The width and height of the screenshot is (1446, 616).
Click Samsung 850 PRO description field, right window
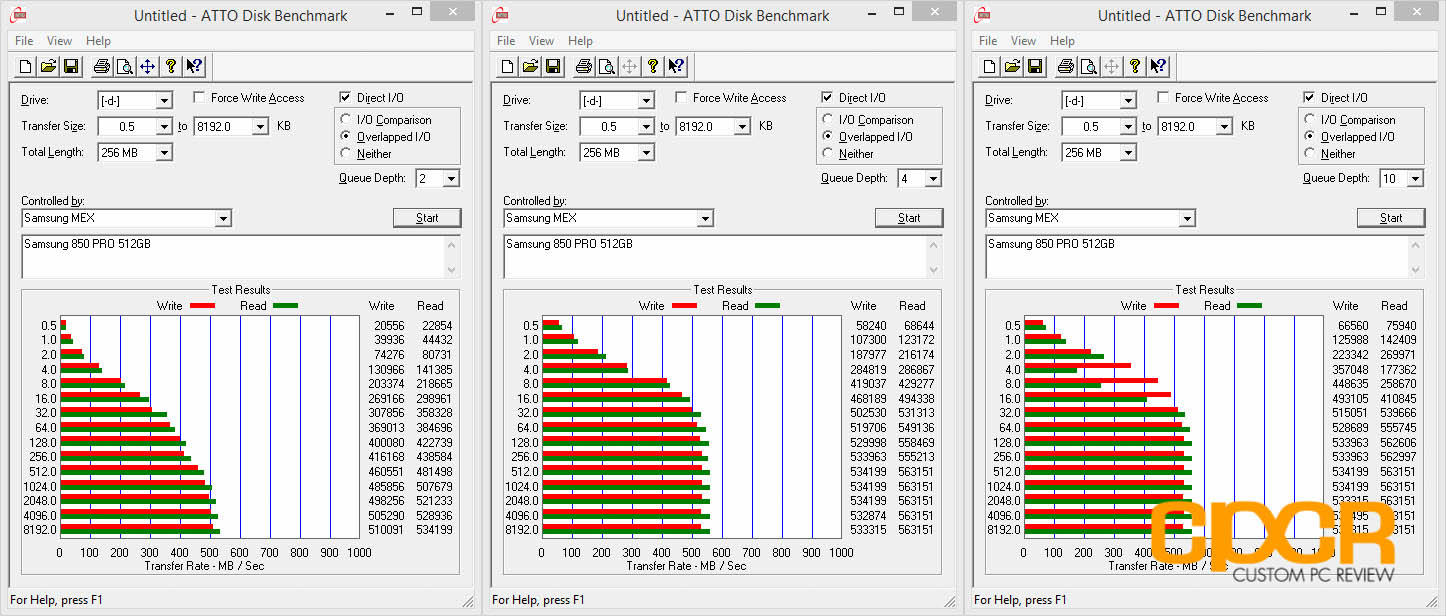click(1205, 257)
